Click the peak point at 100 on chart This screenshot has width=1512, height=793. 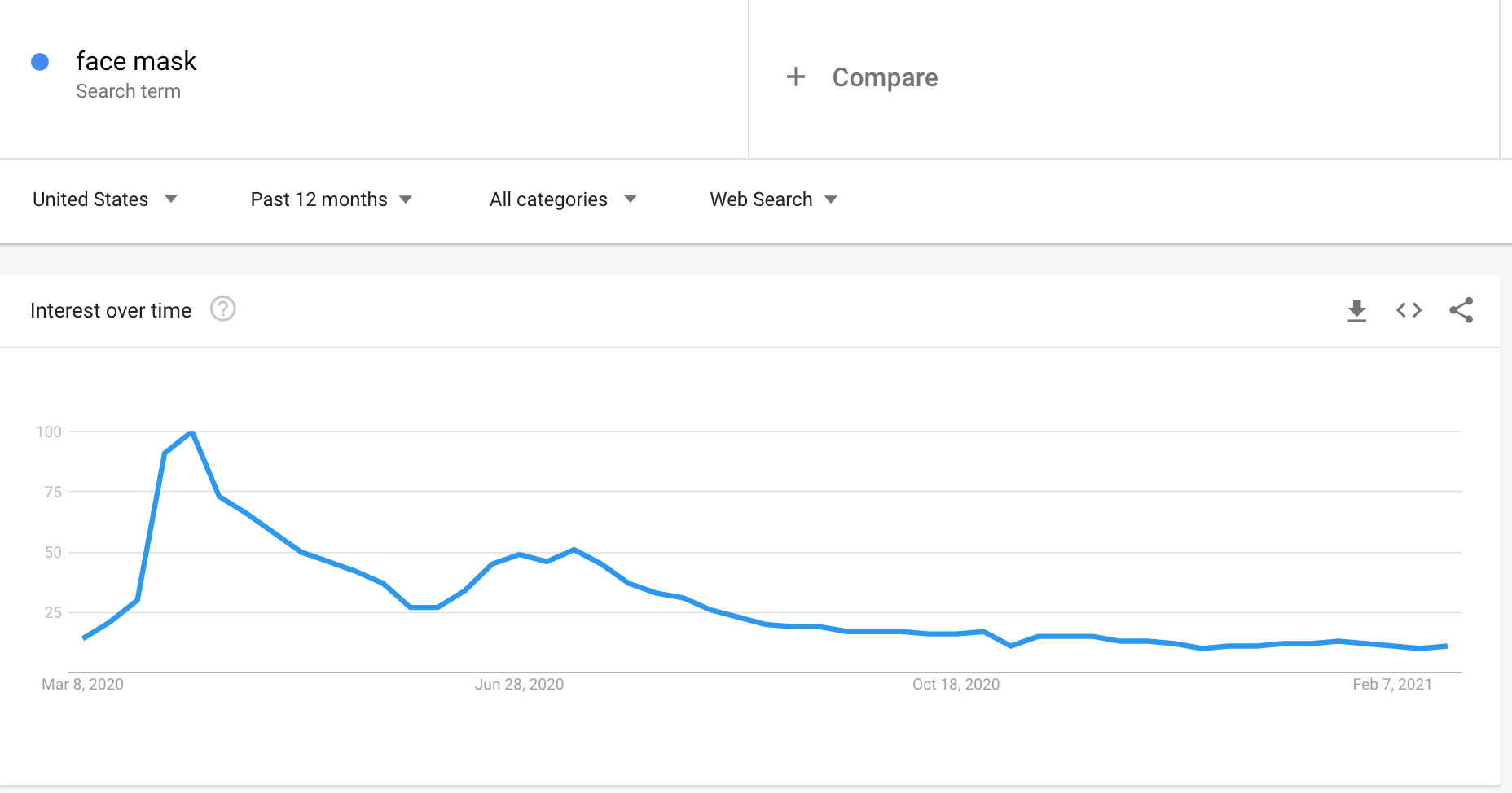[x=191, y=432]
